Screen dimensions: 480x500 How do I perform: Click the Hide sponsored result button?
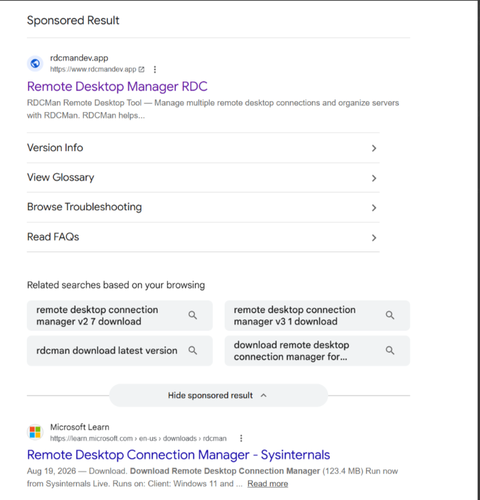pos(219,395)
